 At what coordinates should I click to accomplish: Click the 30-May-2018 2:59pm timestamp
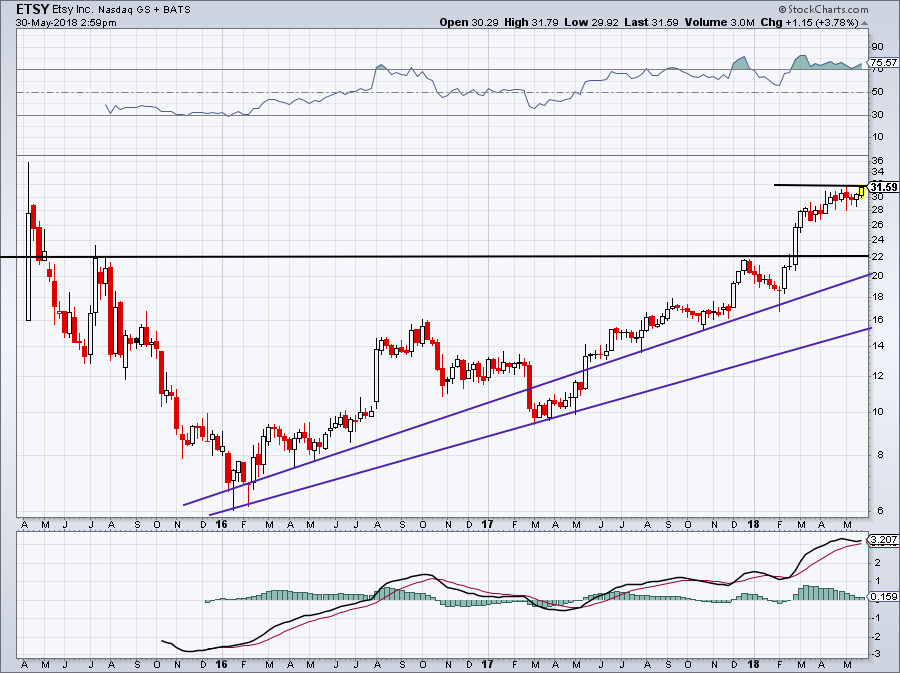(x=65, y=23)
